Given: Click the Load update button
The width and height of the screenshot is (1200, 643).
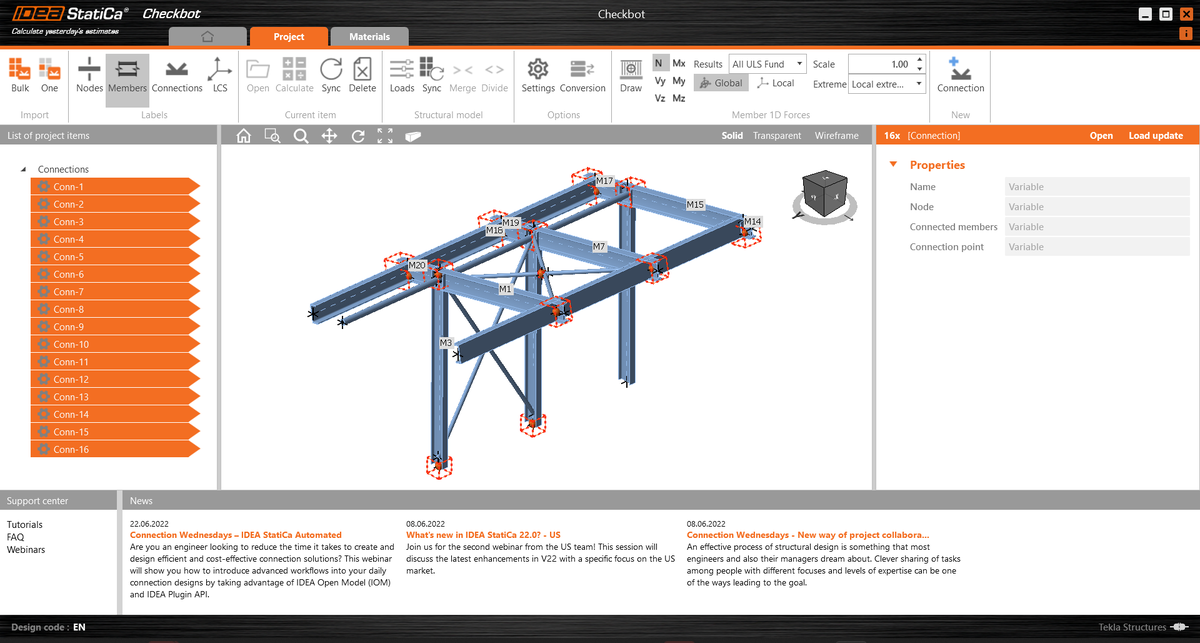Looking at the screenshot, I should click(x=1156, y=134).
